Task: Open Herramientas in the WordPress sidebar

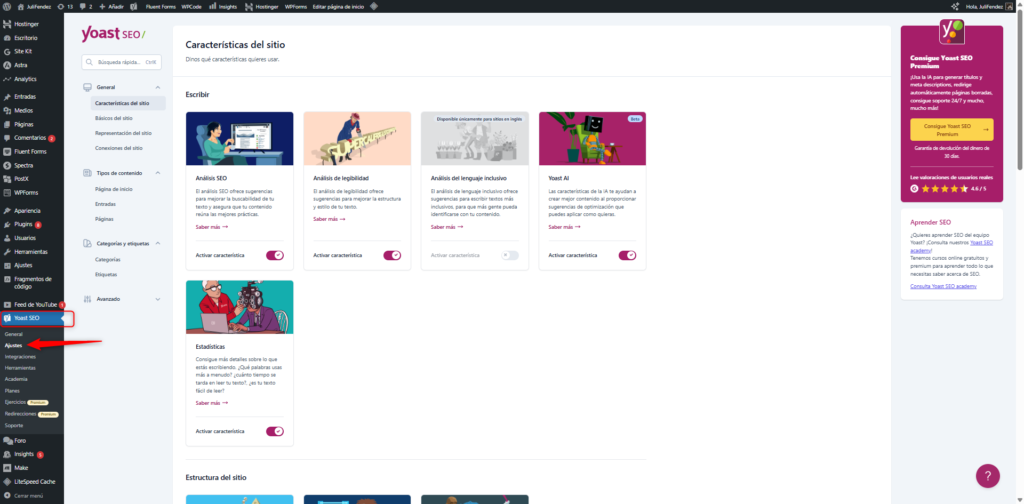Action: click(32, 251)
